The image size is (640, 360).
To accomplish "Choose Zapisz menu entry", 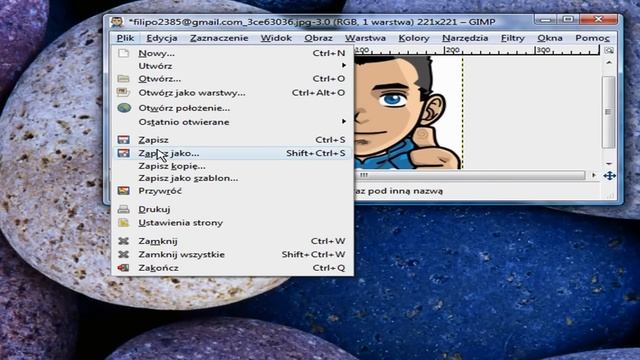I will [x=232, y=140].
